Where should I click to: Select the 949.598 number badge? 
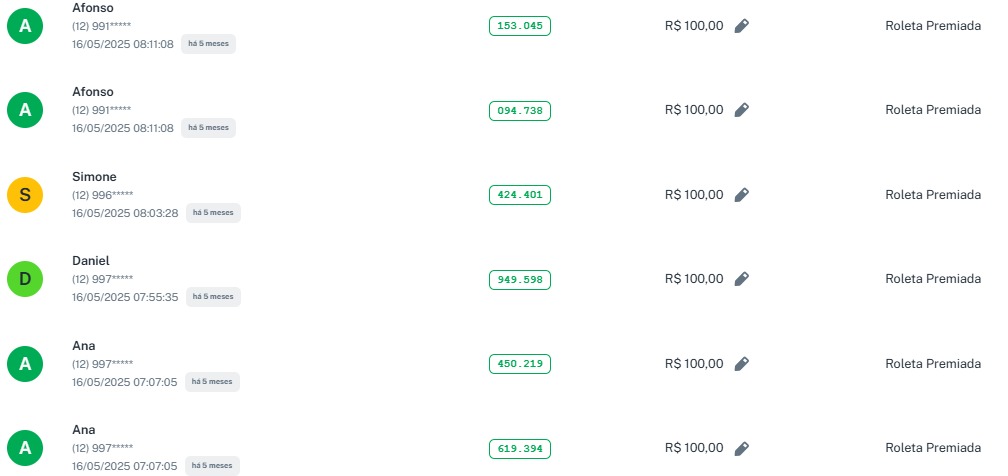pyautogui.click(x=520, y=279)
